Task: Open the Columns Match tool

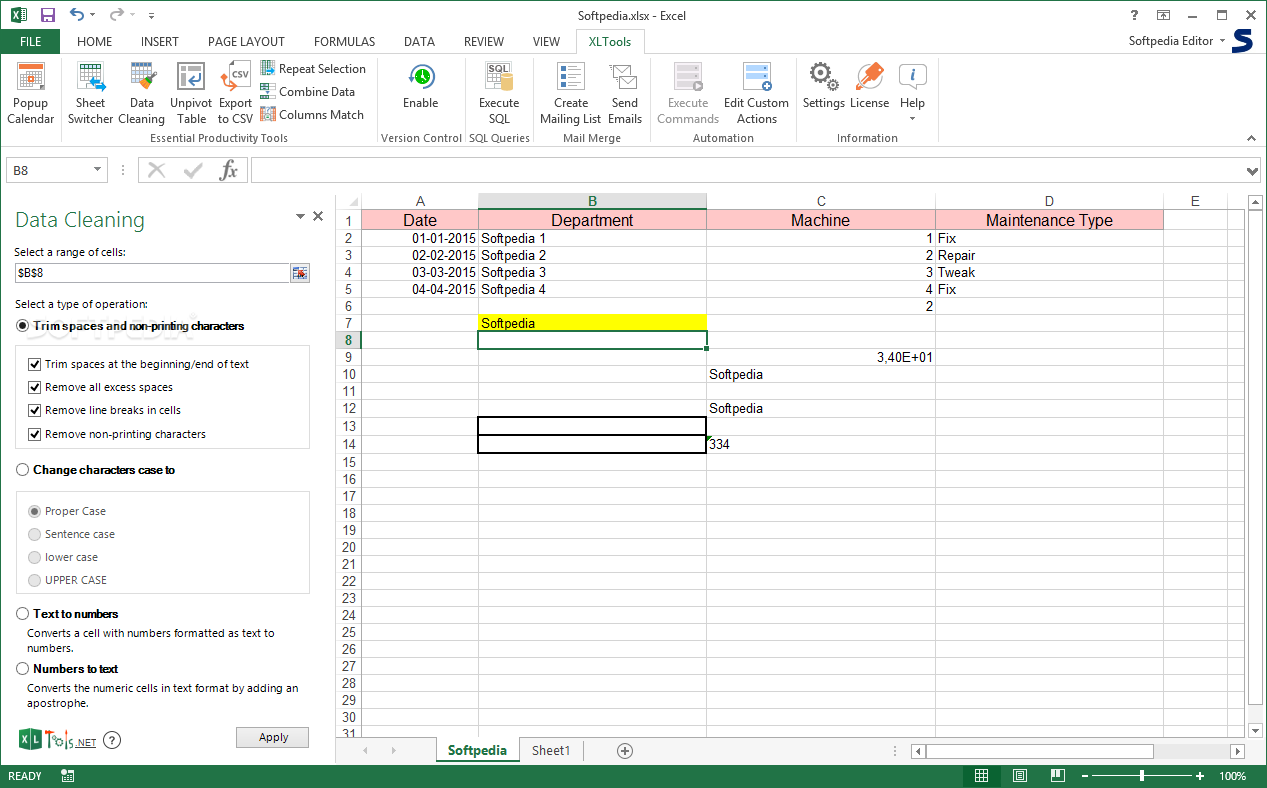Action: pos(312,115)
